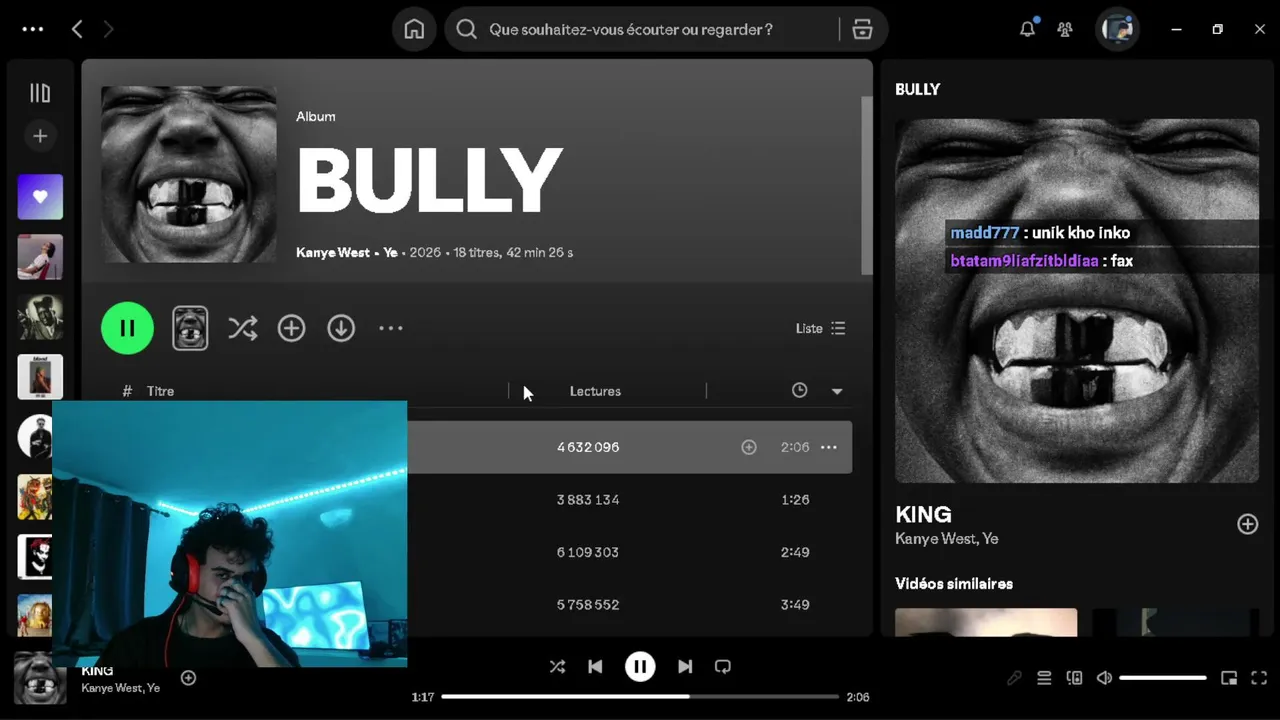This screenshot has height=720, width=1280.
Task: Sort by Lectures column header
Action: tap(595, 391)
